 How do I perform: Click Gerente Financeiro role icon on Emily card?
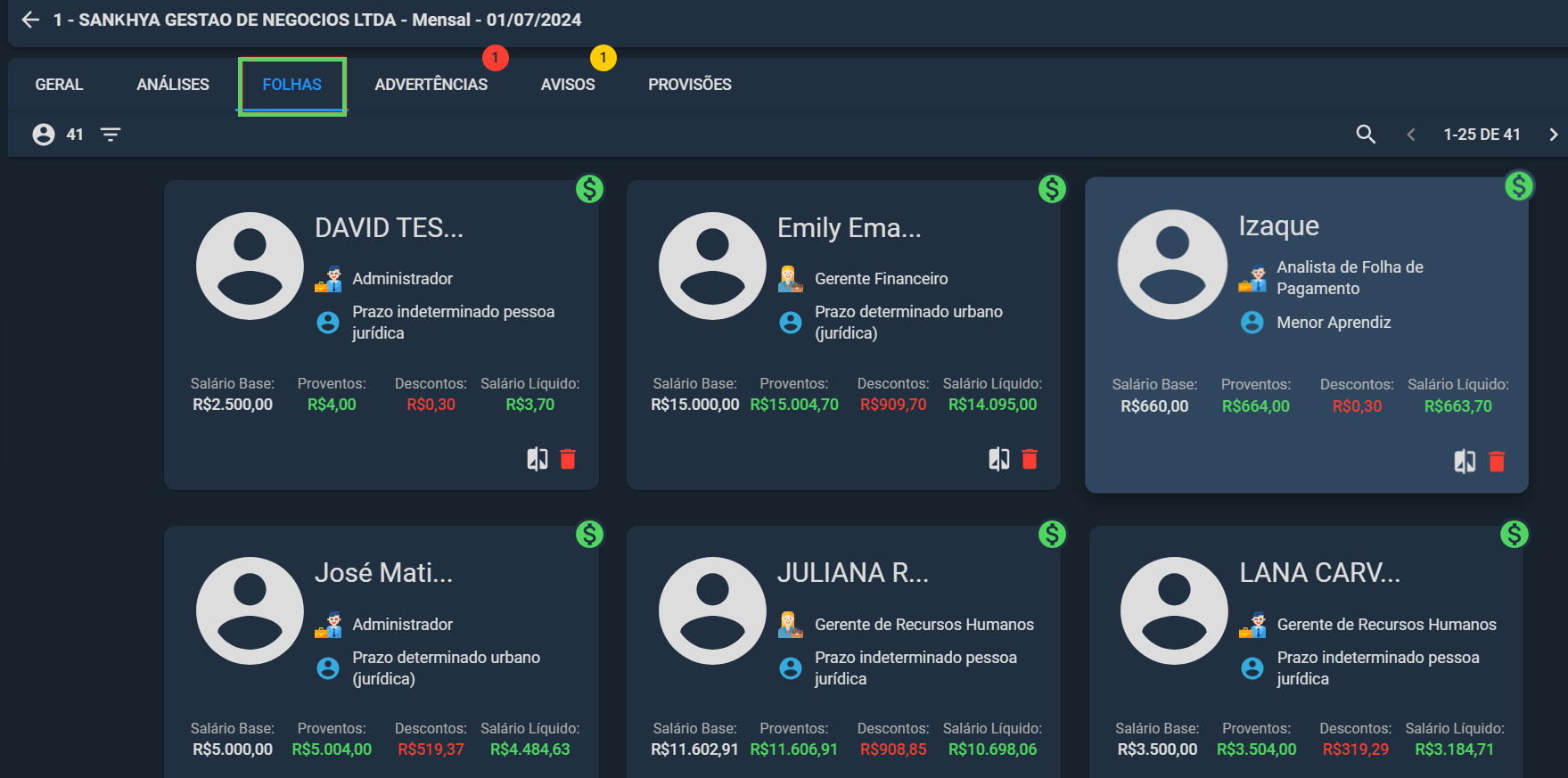click(x=791, y=279)
